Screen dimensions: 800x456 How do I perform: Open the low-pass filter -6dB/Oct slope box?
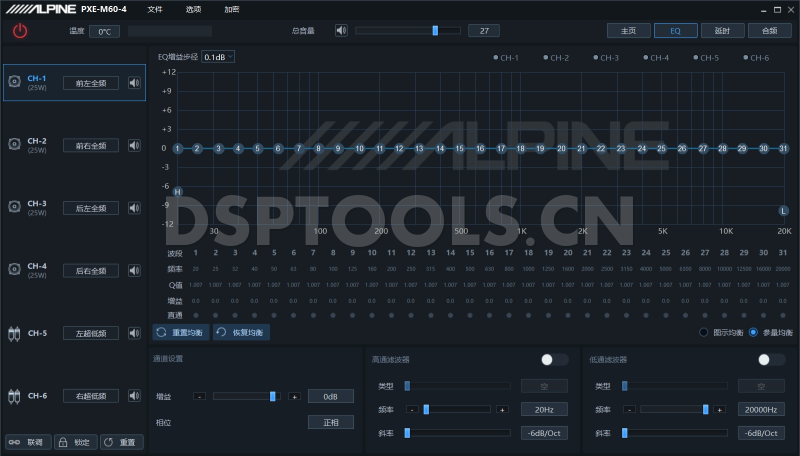click(761, 433)
